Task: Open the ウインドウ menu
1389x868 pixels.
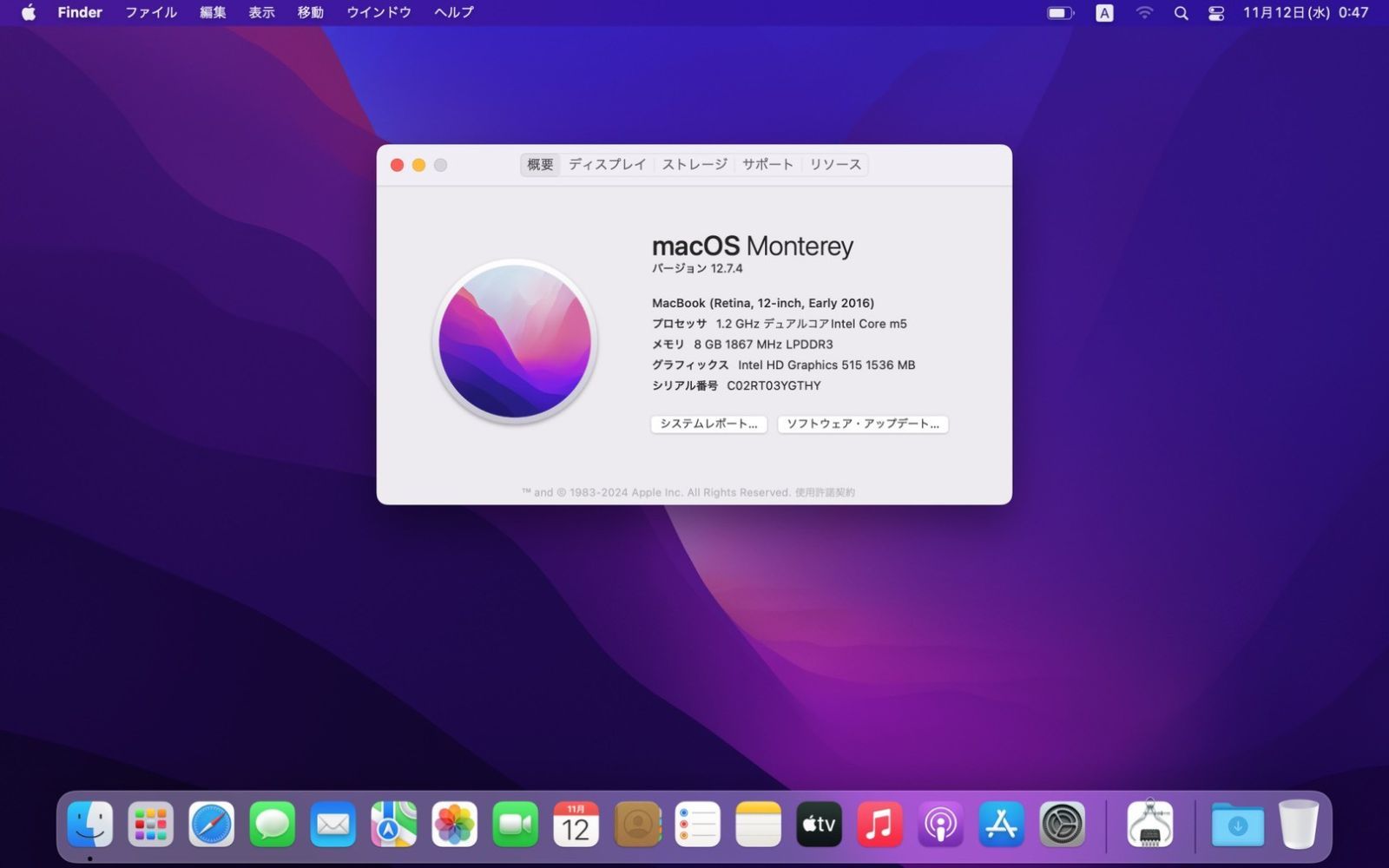Action: pyautogui.click(x=378, y=12)
